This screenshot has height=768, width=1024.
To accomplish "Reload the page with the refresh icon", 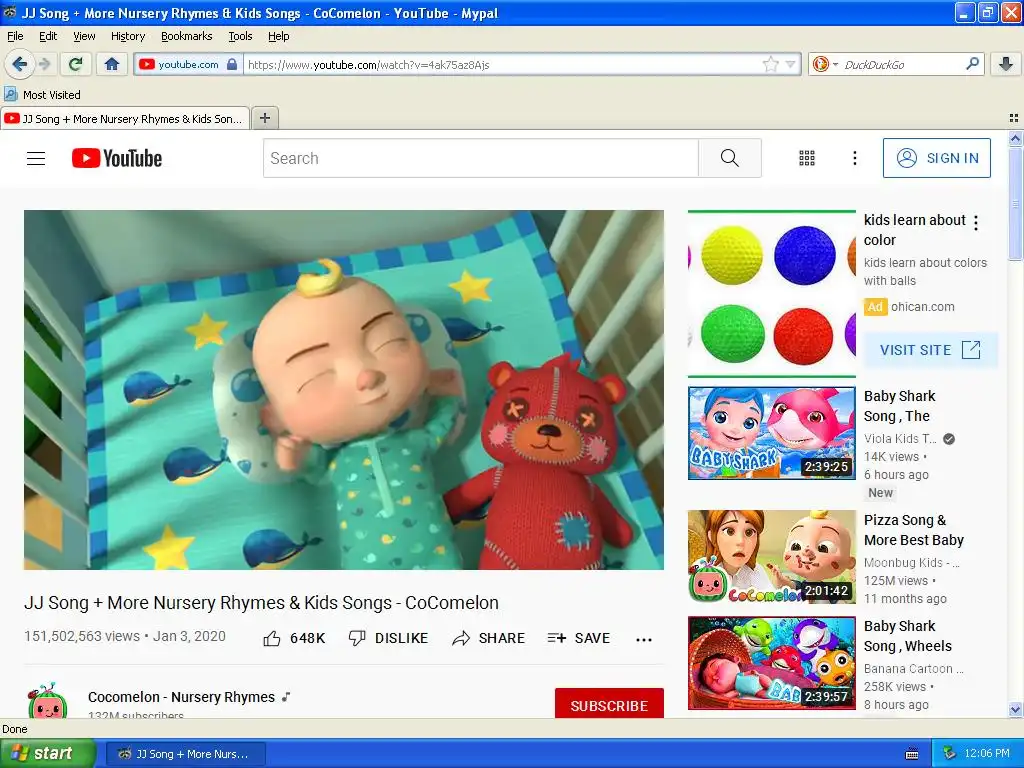I will tap(75, 64).
